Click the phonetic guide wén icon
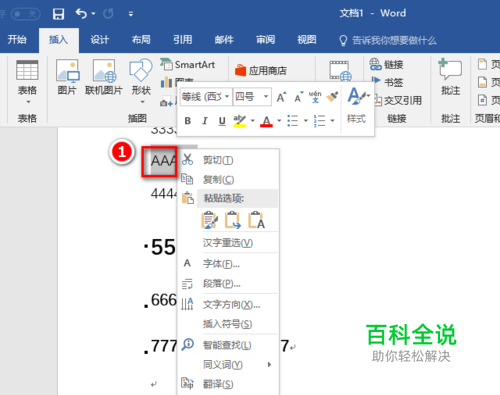Image resolution: width=500 pixels, height=395 pixels. click(315, 97)
